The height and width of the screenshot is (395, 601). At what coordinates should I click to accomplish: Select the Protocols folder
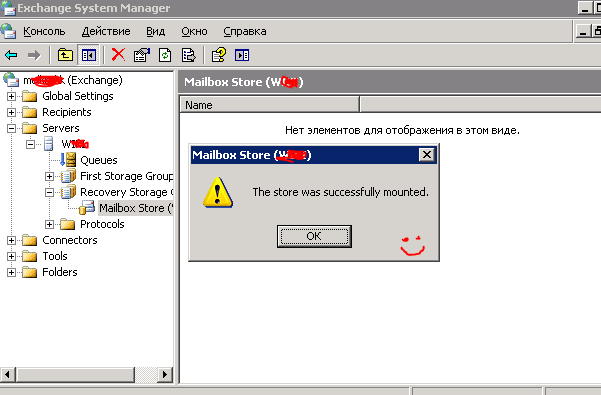pyautogui.click(x=102, y=224)
